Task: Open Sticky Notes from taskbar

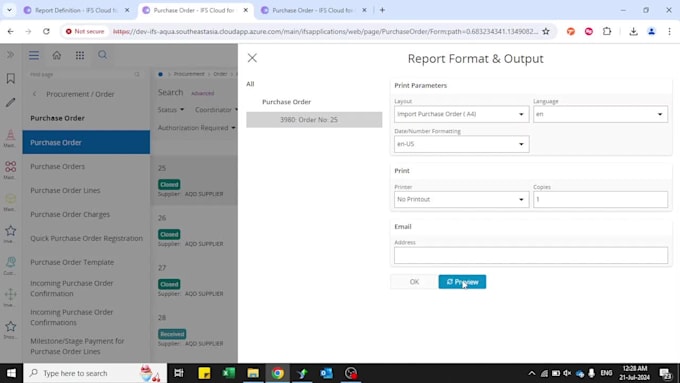Action: pyautogui.click(x=204, y=373)
